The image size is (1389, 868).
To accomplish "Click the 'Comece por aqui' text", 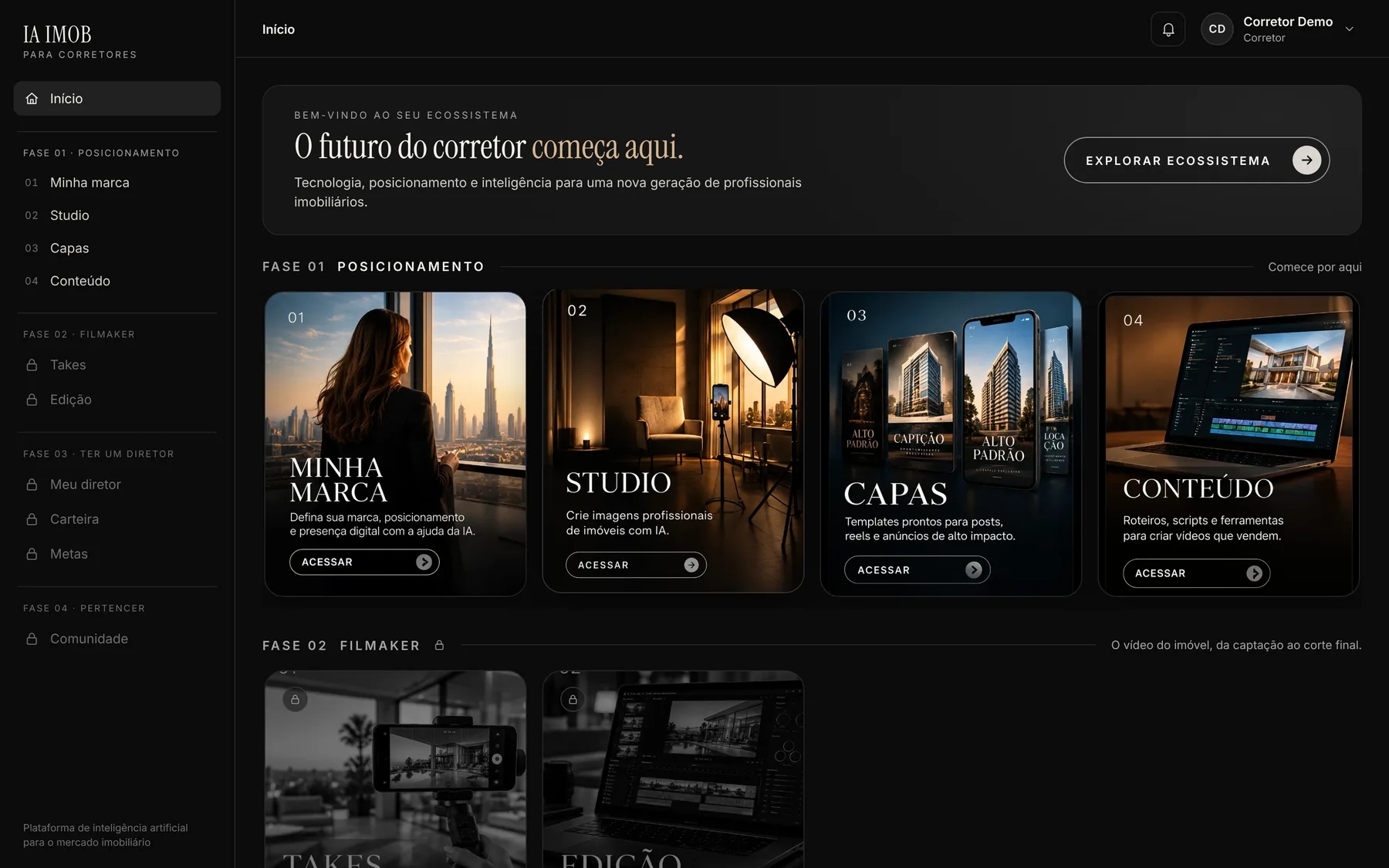I will coord(1314,267).
